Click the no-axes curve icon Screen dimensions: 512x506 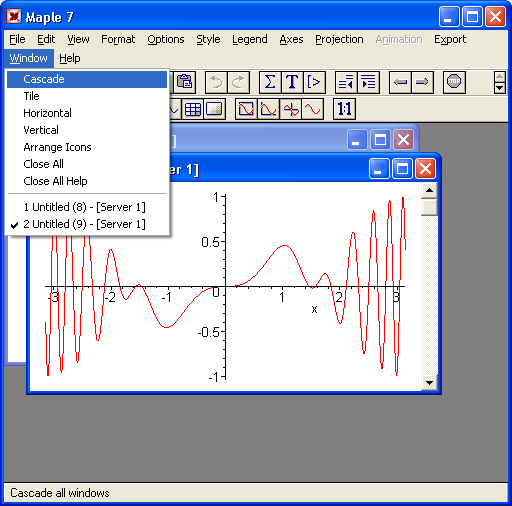[x=312, y=109]
